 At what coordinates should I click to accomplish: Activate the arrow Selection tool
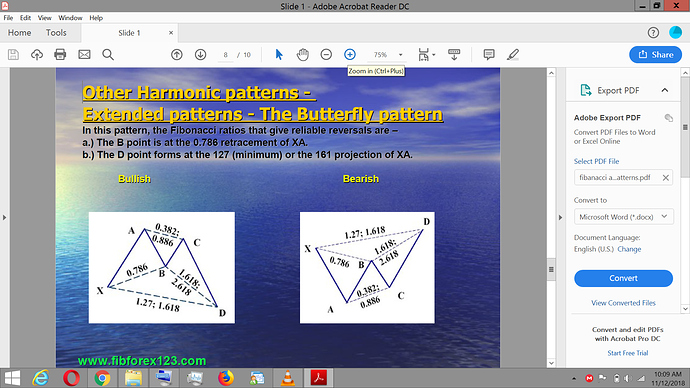pyautogui.click(x=279, y=55)
